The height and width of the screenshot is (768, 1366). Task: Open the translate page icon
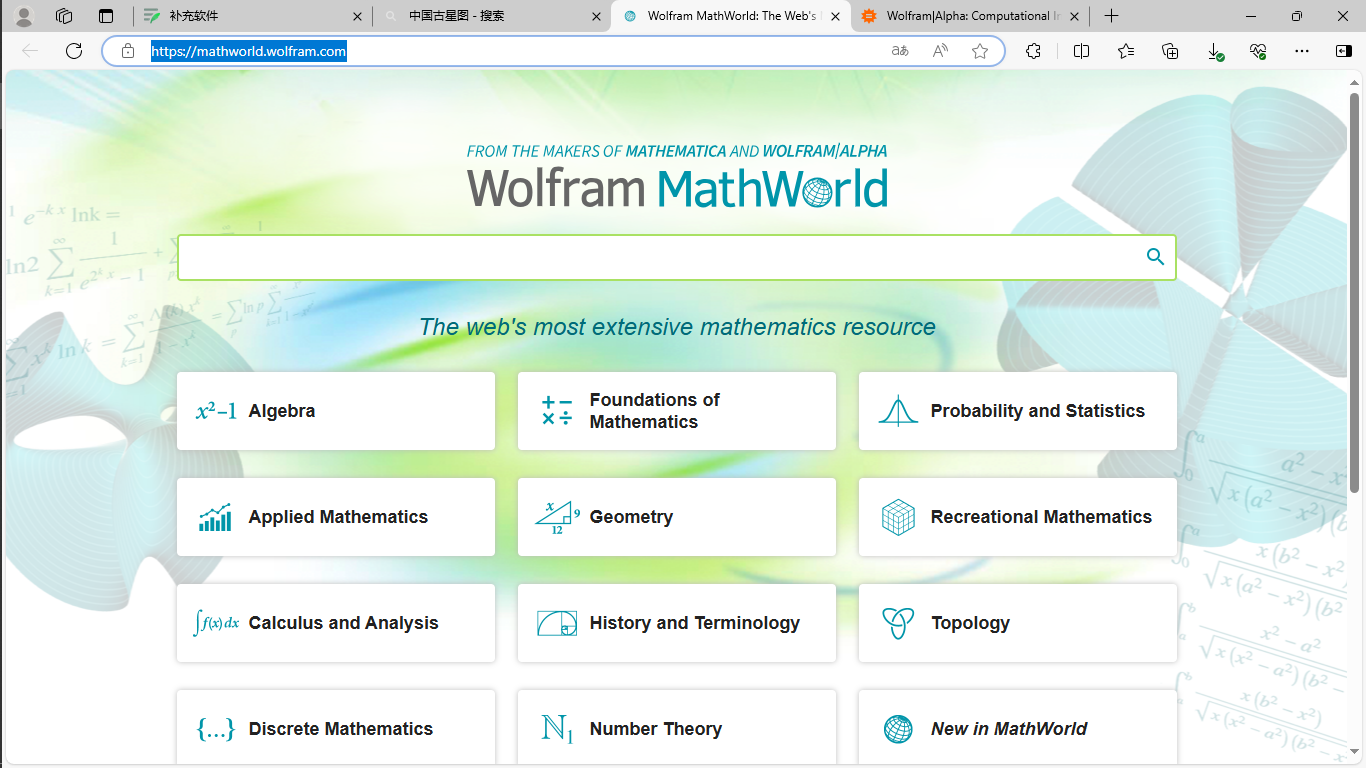pos(900,51)
